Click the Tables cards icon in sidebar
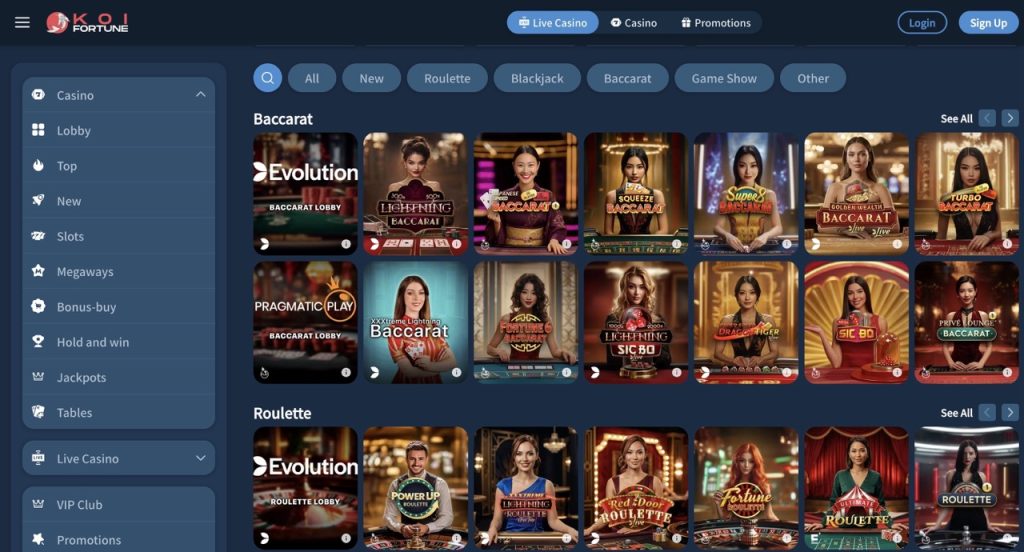Screen dimensions: 1024x552 [x=39, y=412]
